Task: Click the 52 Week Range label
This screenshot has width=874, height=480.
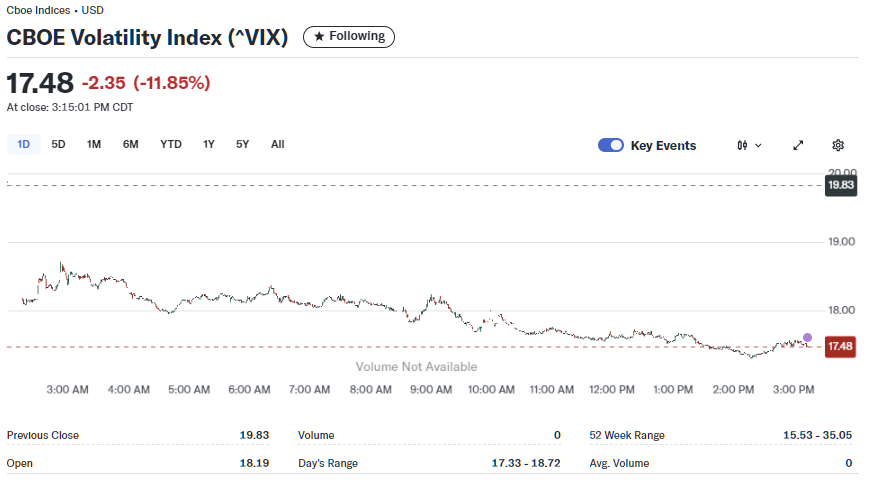Action: [627, 435]
